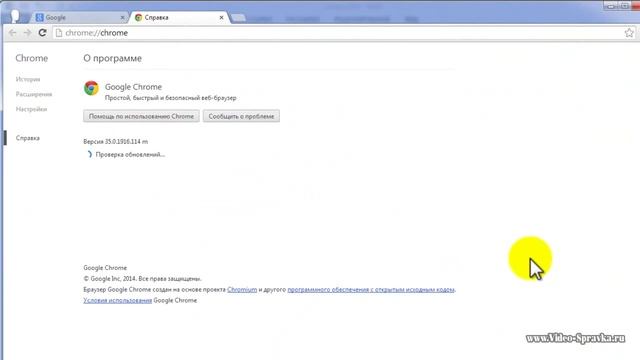Click Сообщить о проблеме button
The image size is (640, 360).
click(241, 116)
